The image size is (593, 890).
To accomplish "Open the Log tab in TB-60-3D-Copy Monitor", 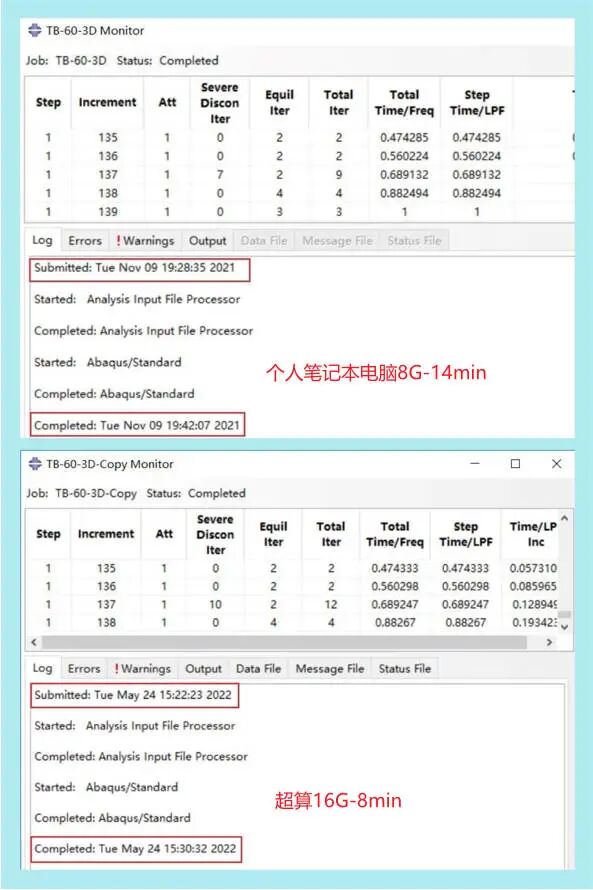I will click(x=42, y=668).
